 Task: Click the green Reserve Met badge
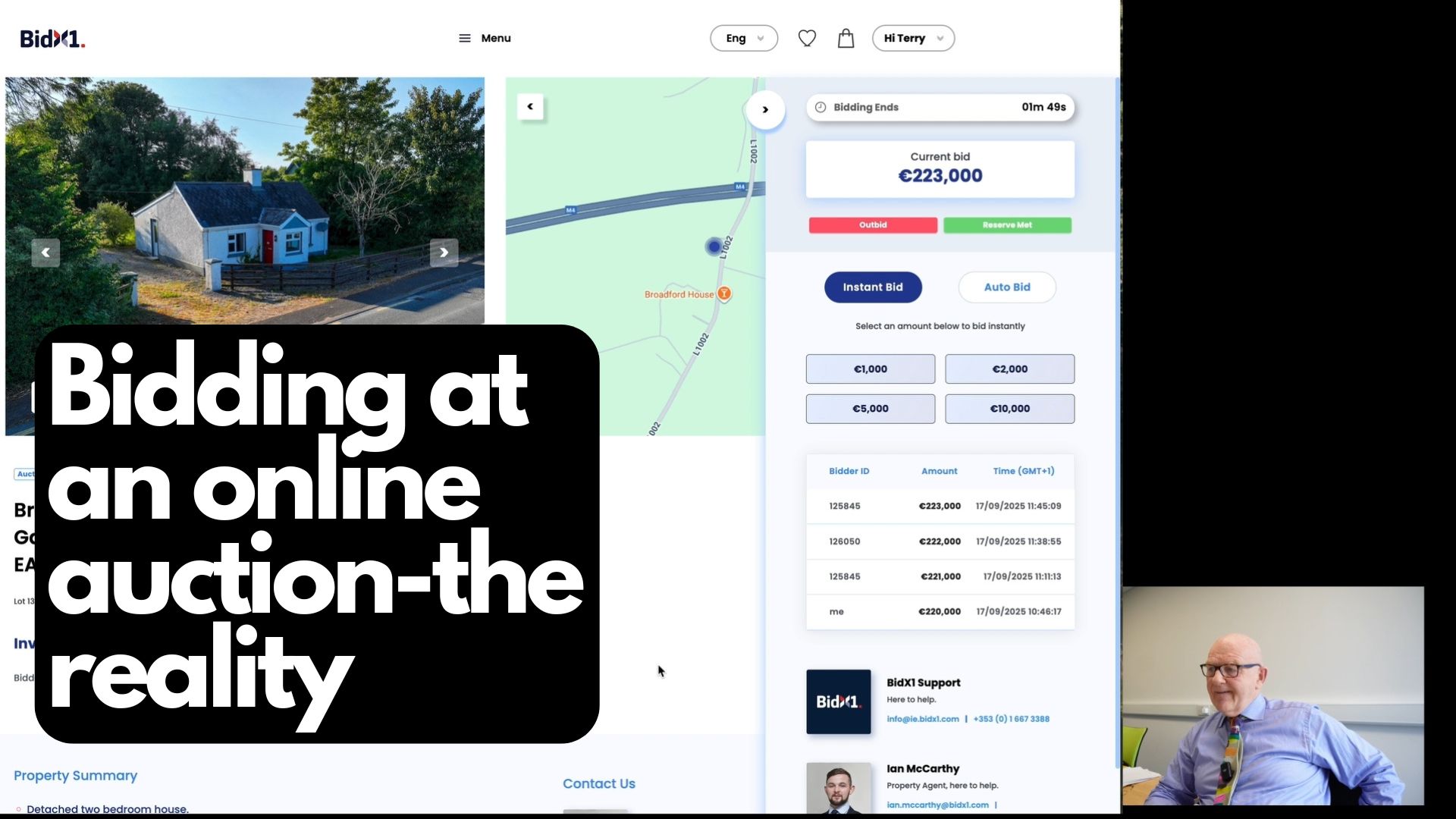pyautogui.click(x=1007, y=224)
